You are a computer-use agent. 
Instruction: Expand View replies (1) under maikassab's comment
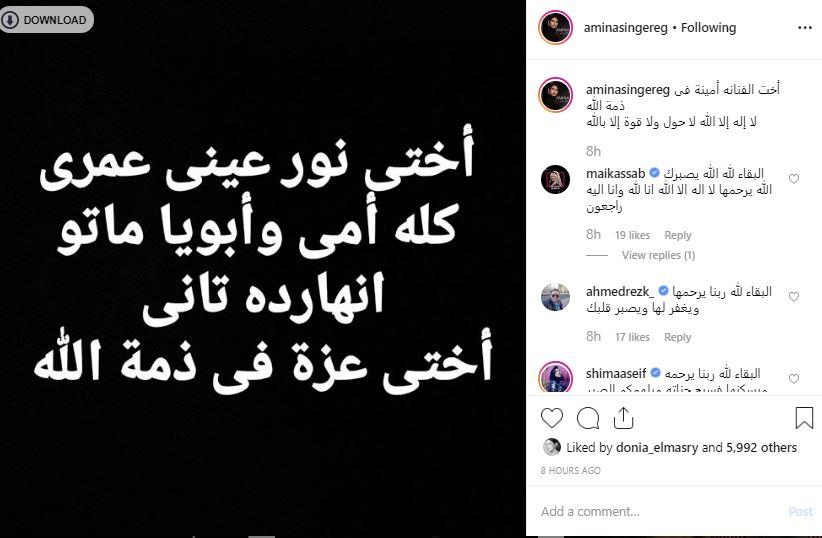tap(658, 255)
